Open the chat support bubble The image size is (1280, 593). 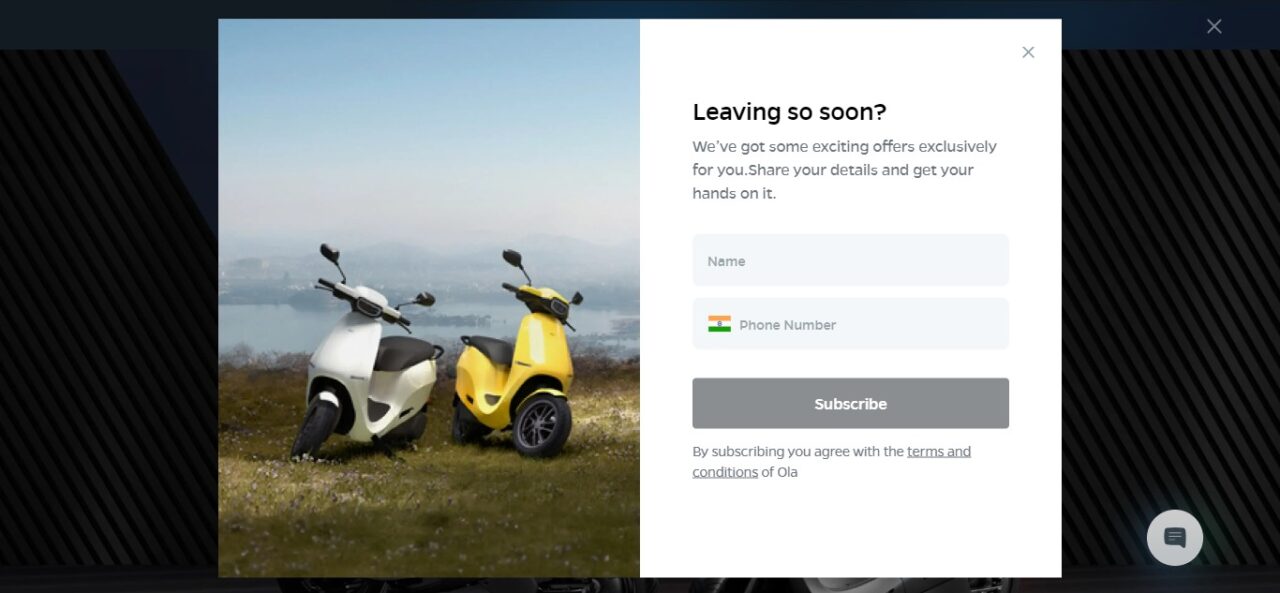pos(1175,538)
